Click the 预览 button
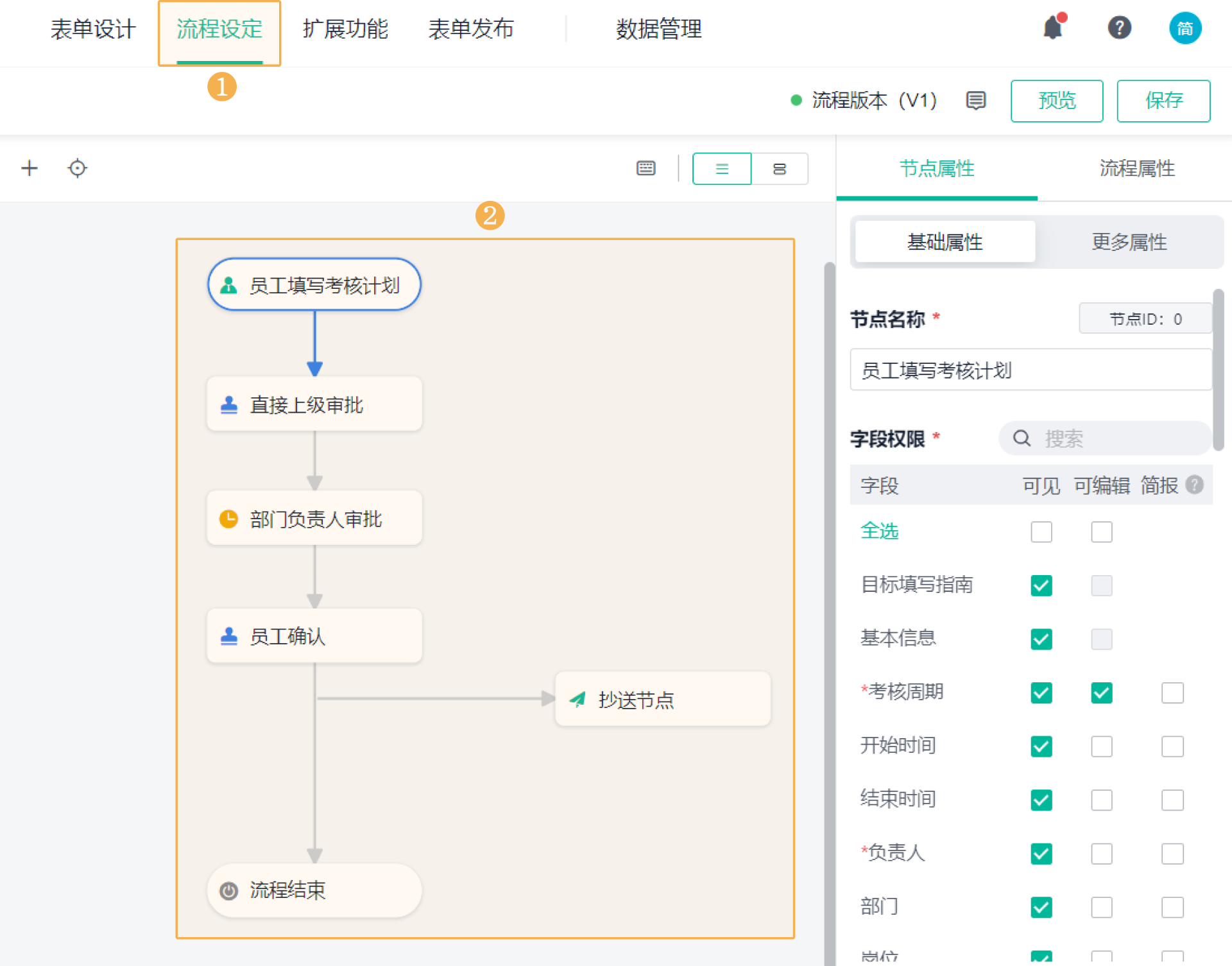 [1056, 101]
